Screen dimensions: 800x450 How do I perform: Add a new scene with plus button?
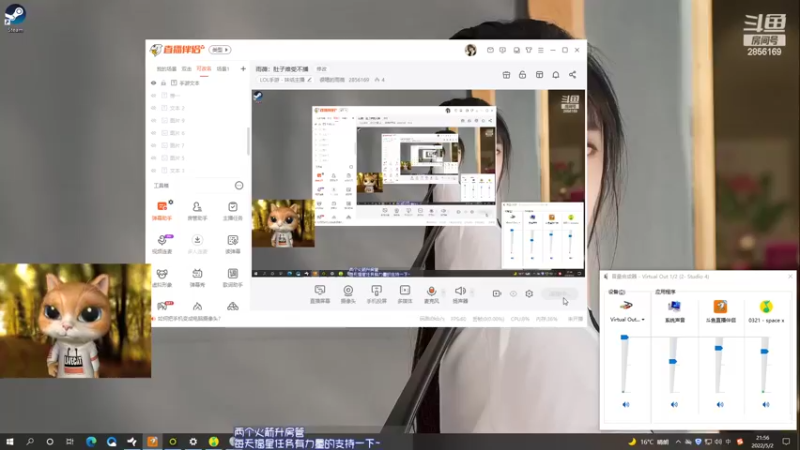[x=243, y=69]
